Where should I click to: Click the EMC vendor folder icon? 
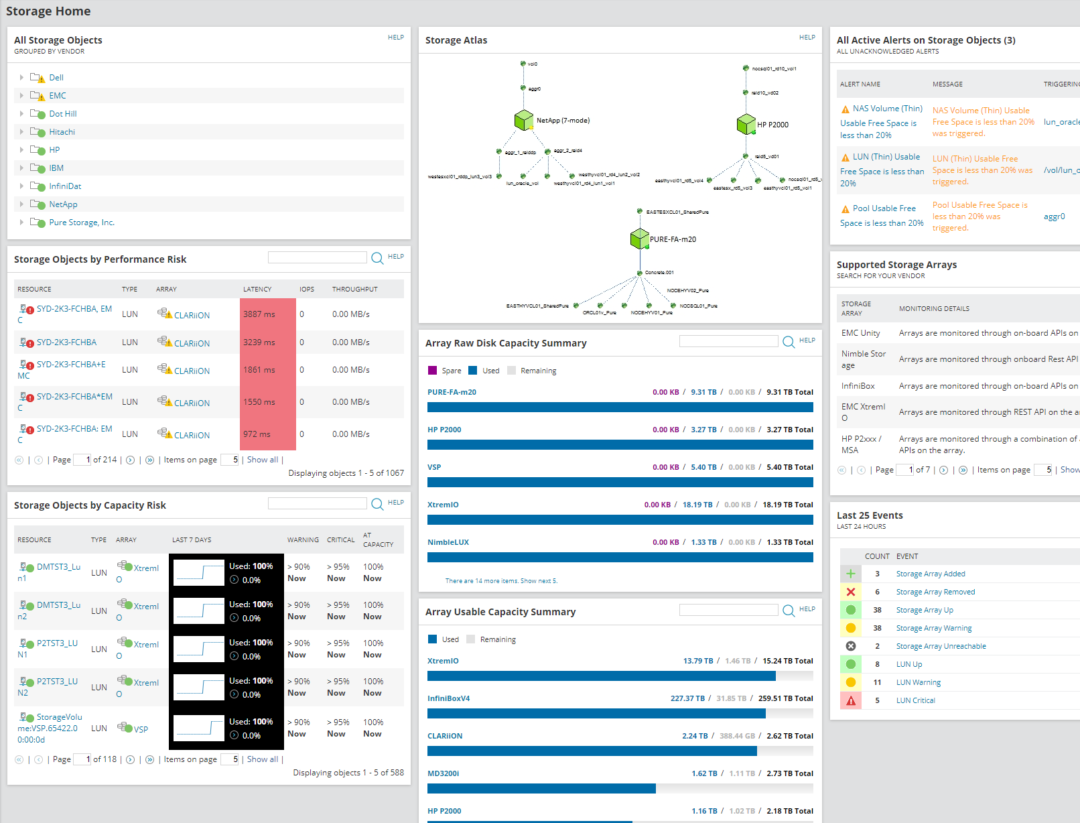[x=37, y=96]
